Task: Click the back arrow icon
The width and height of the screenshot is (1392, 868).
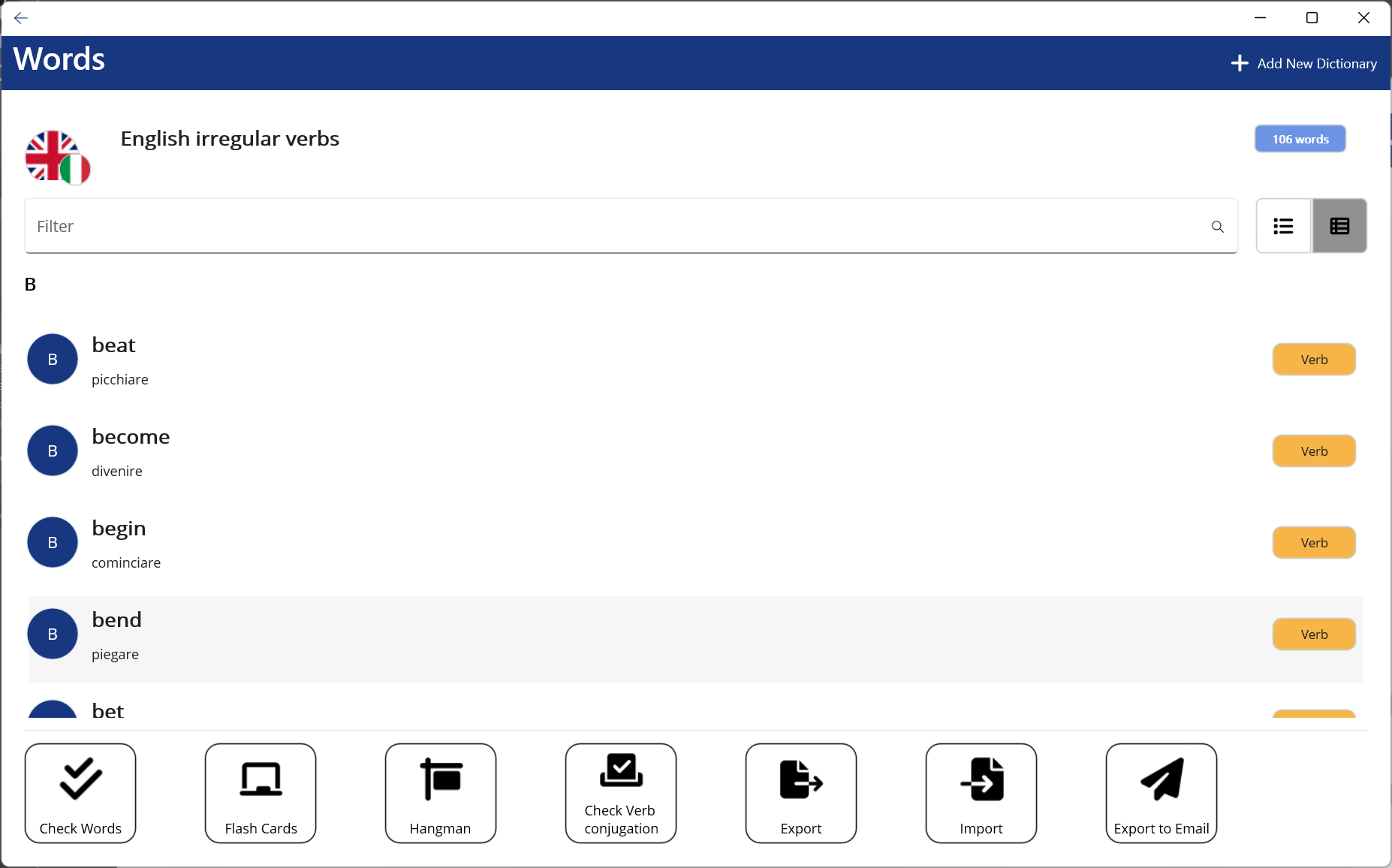Action: pos(21,18)
